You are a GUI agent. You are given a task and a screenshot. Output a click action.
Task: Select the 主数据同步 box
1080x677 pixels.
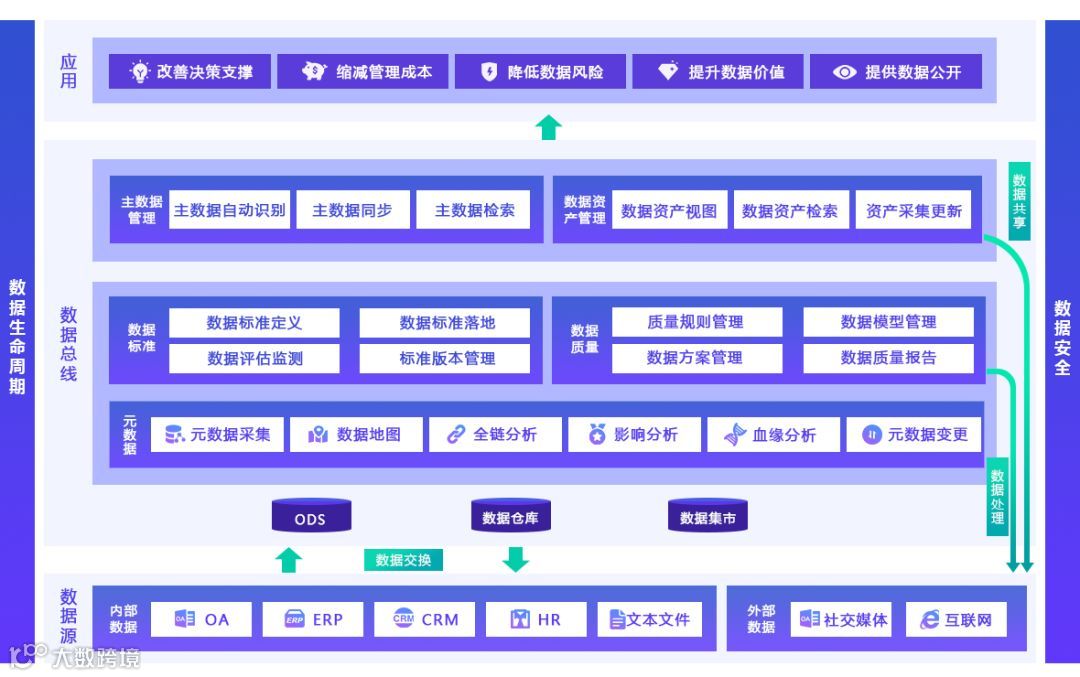353,210
